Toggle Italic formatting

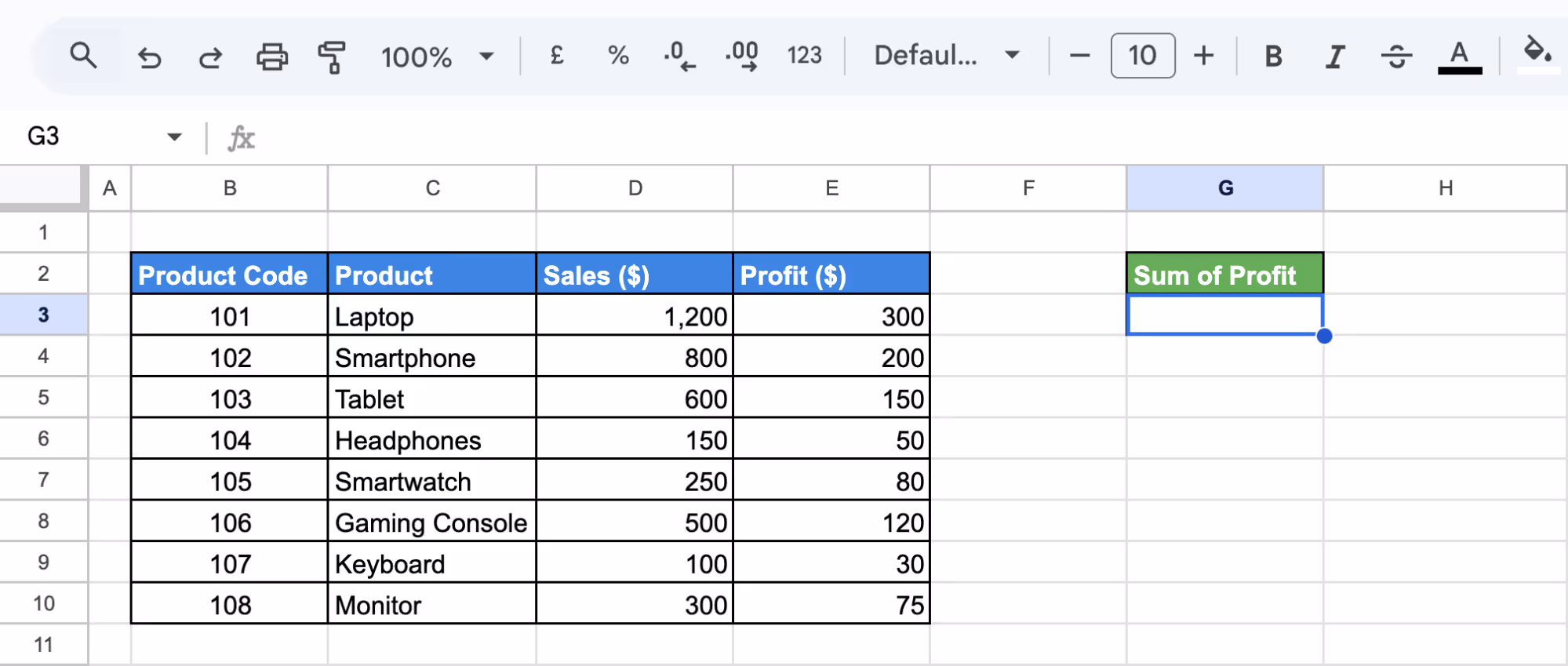click(1335, 56)
